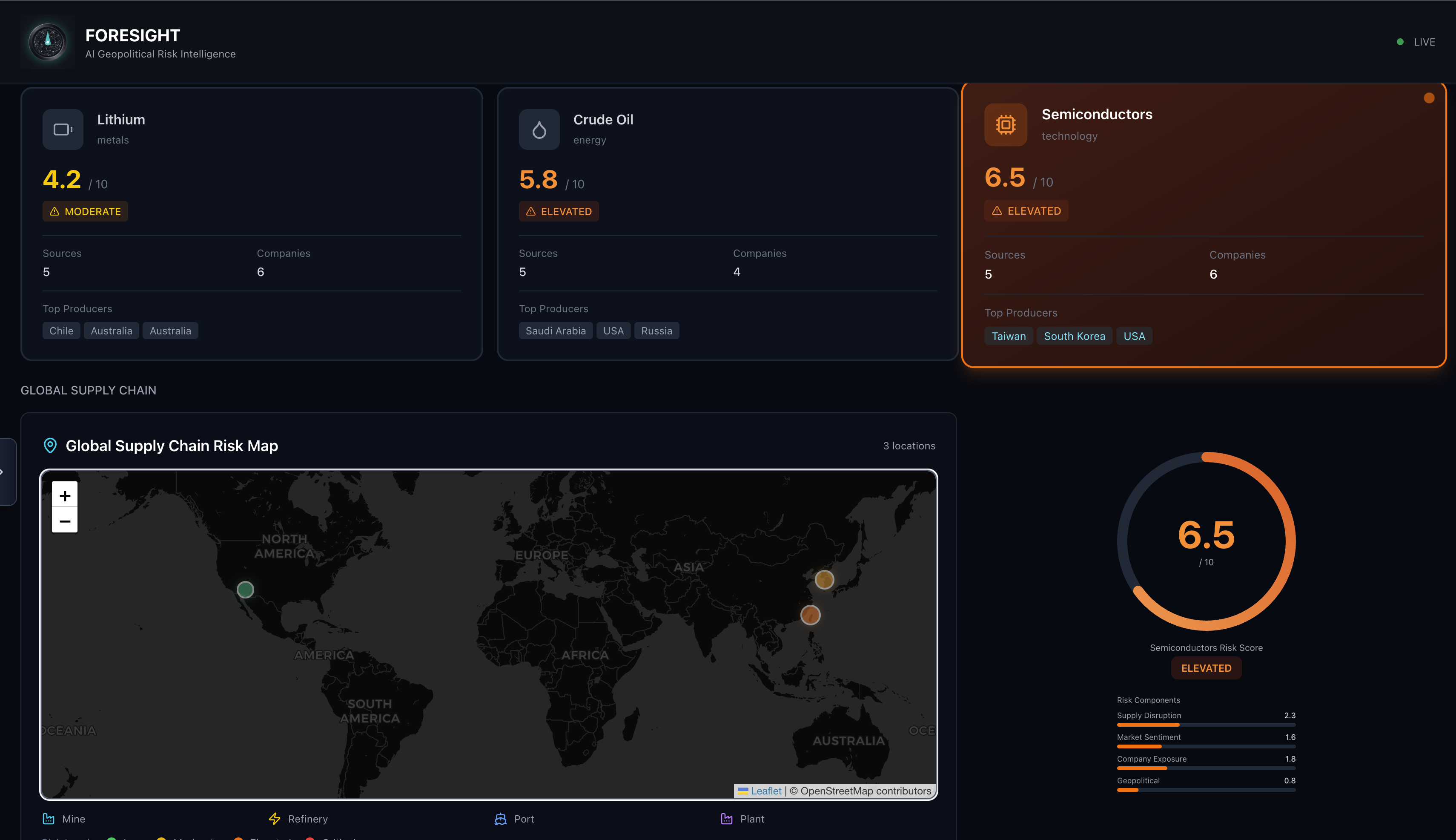This screenshot has height=840, width=1456.
Task: Click the green US West Coast marker
Action: (245, 590)
